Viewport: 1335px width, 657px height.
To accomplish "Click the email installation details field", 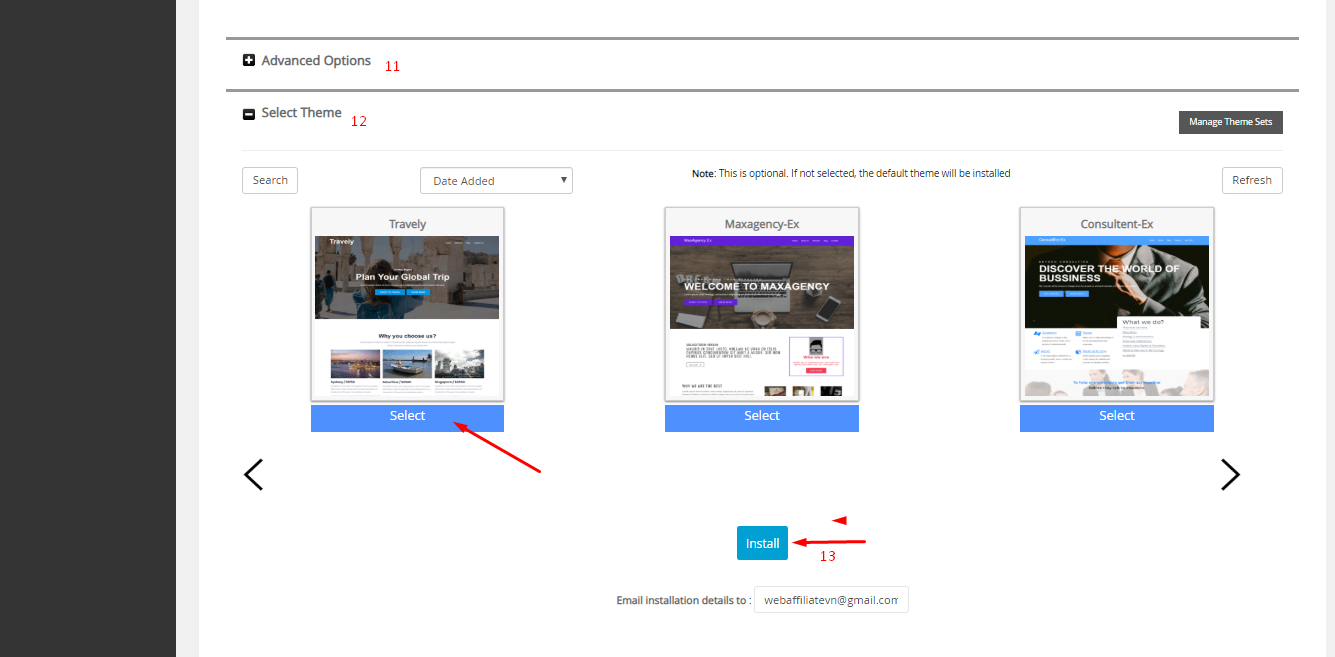I will point(831,599).
